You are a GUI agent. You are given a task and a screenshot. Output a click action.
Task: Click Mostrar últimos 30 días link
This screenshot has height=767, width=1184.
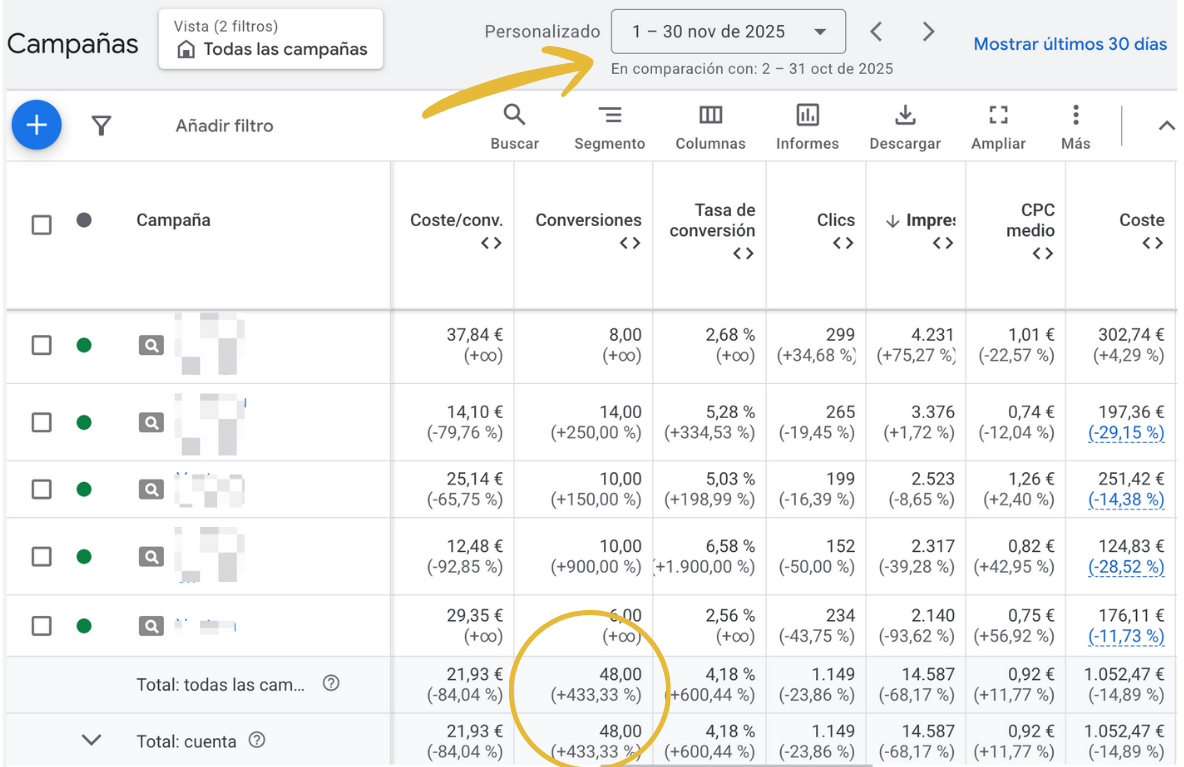[1070, 44]
